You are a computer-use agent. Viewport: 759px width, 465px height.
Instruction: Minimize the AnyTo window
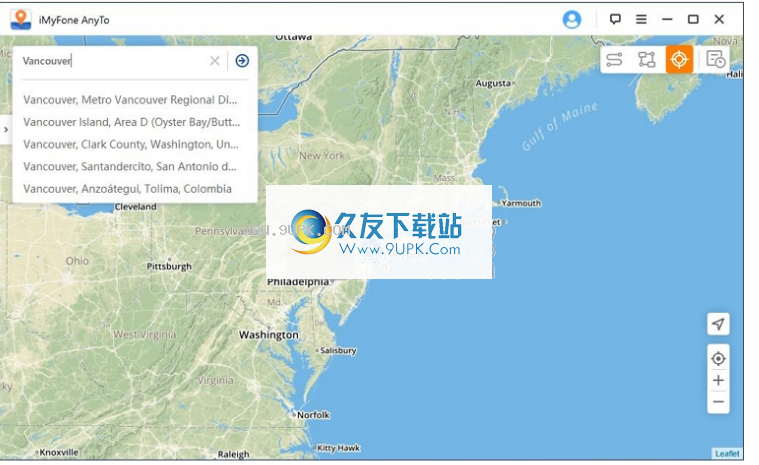pos(668,19)
